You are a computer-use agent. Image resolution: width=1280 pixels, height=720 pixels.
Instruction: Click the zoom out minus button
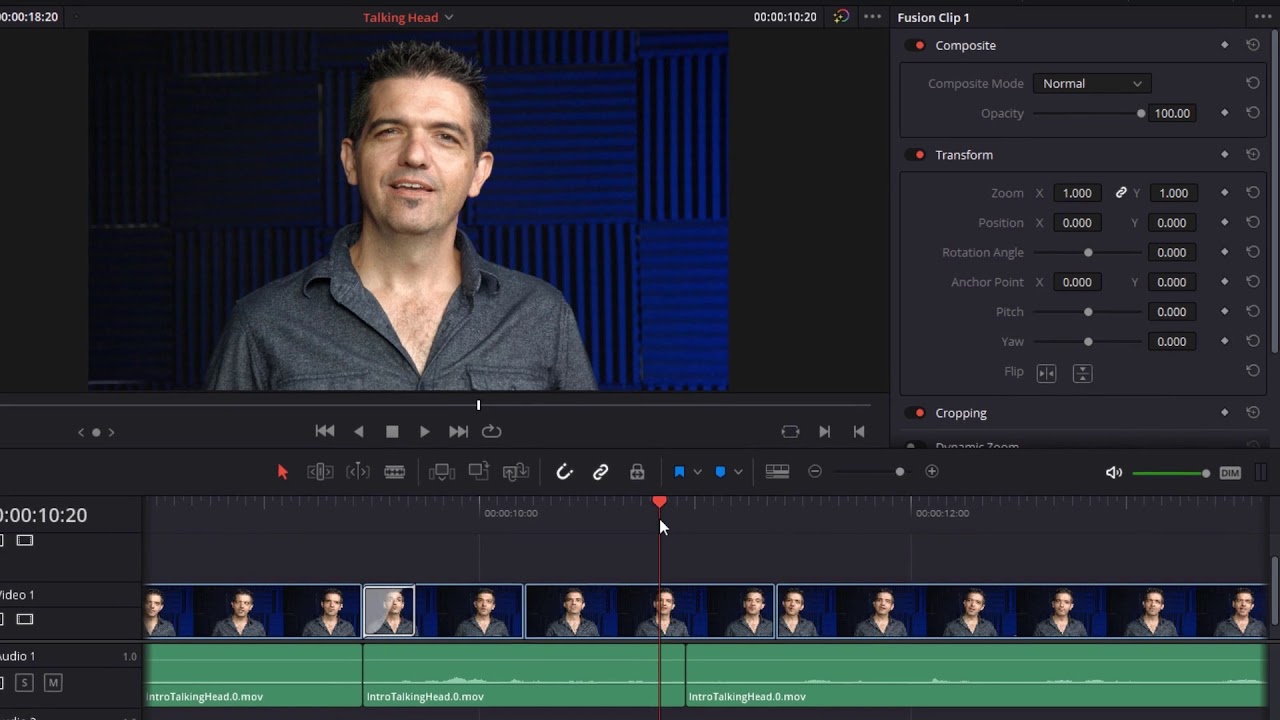tap(815, 472)
